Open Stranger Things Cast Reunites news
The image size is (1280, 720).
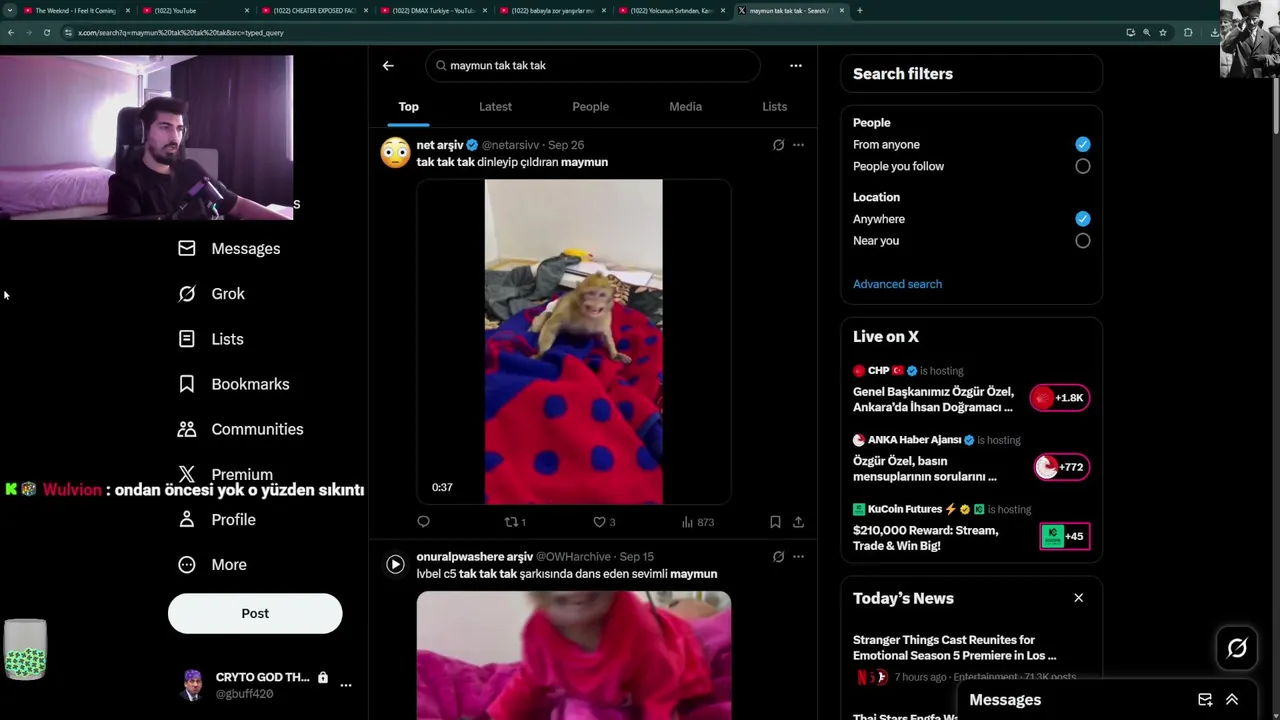[x=954, y=648]
